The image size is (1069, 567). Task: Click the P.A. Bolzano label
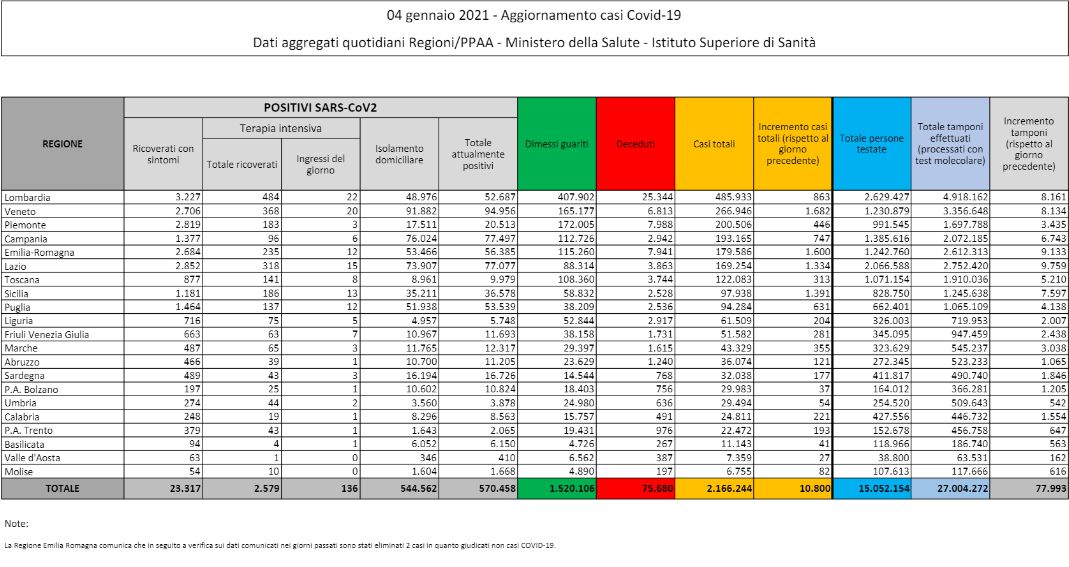point(31,389)
